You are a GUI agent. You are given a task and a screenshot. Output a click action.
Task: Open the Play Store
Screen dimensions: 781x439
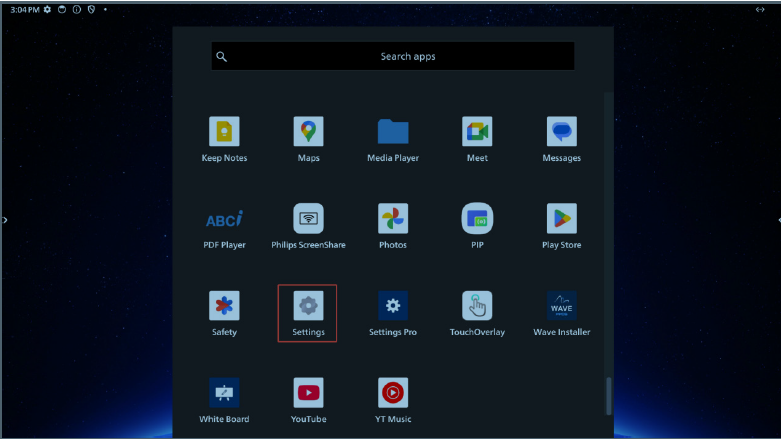(561, 219)
